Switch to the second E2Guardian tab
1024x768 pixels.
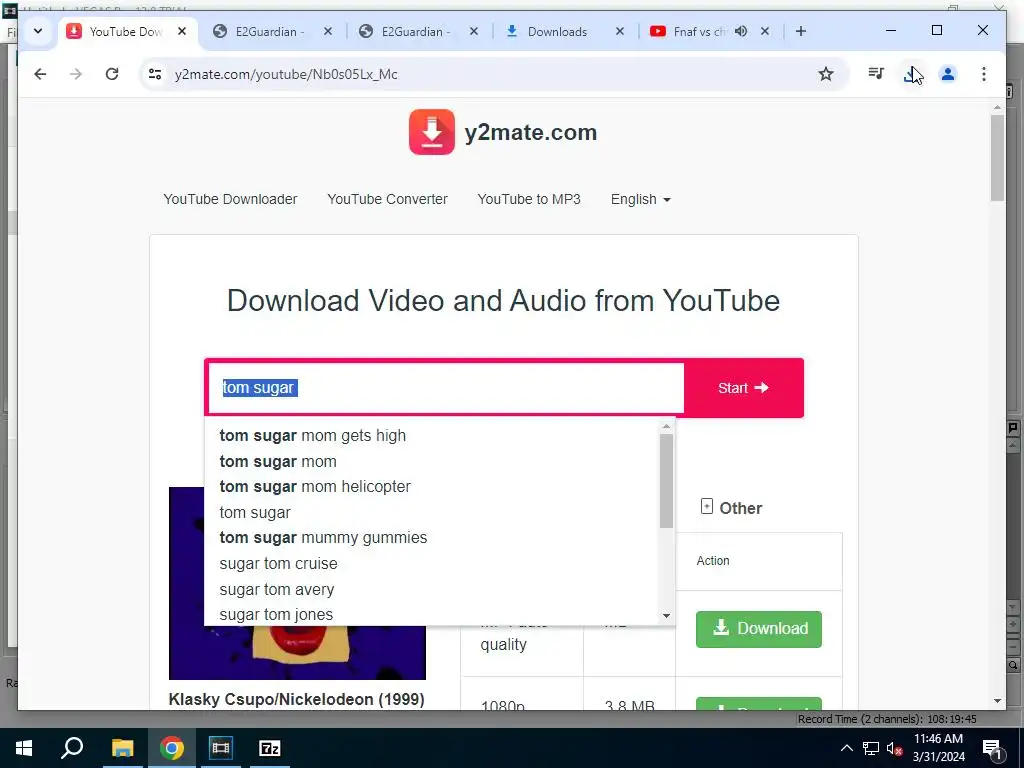414,31
